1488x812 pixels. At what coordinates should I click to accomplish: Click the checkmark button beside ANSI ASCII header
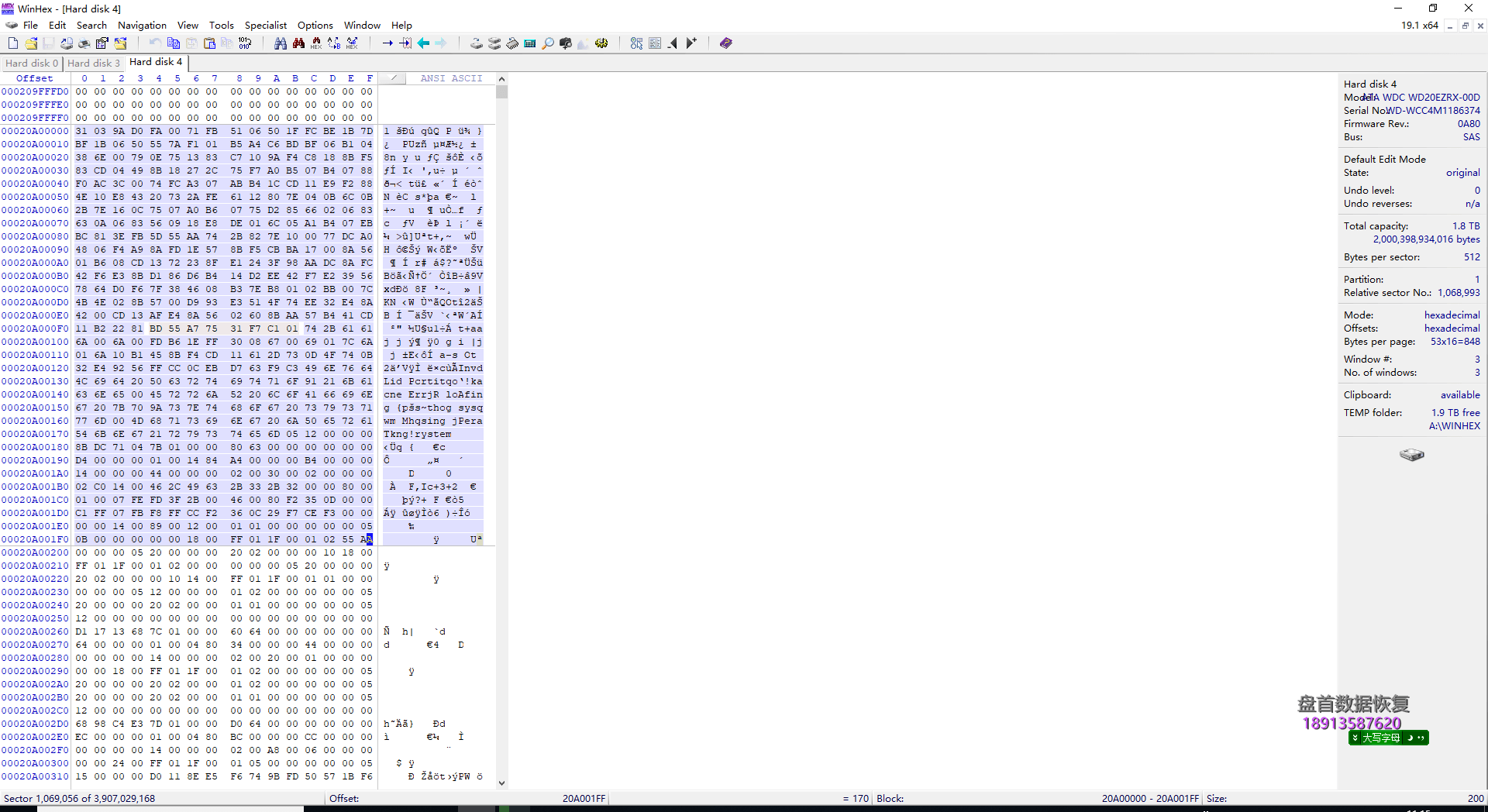(394, 78)
